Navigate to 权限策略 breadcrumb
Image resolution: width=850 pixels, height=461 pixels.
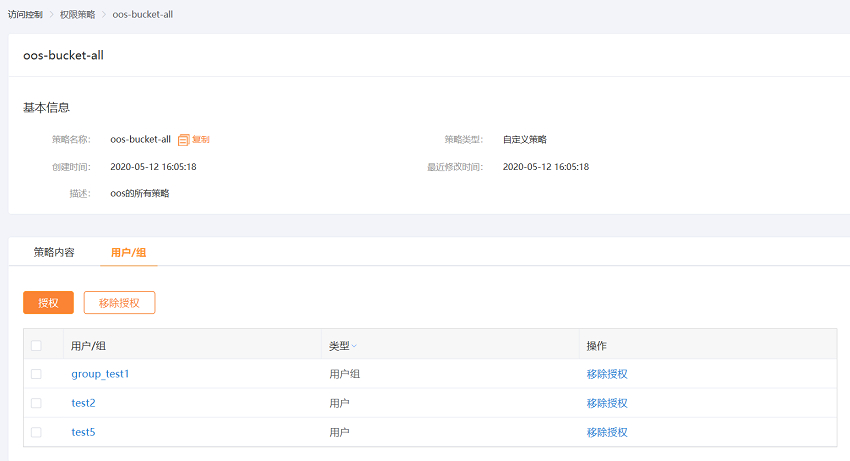(x=78, y=15)
